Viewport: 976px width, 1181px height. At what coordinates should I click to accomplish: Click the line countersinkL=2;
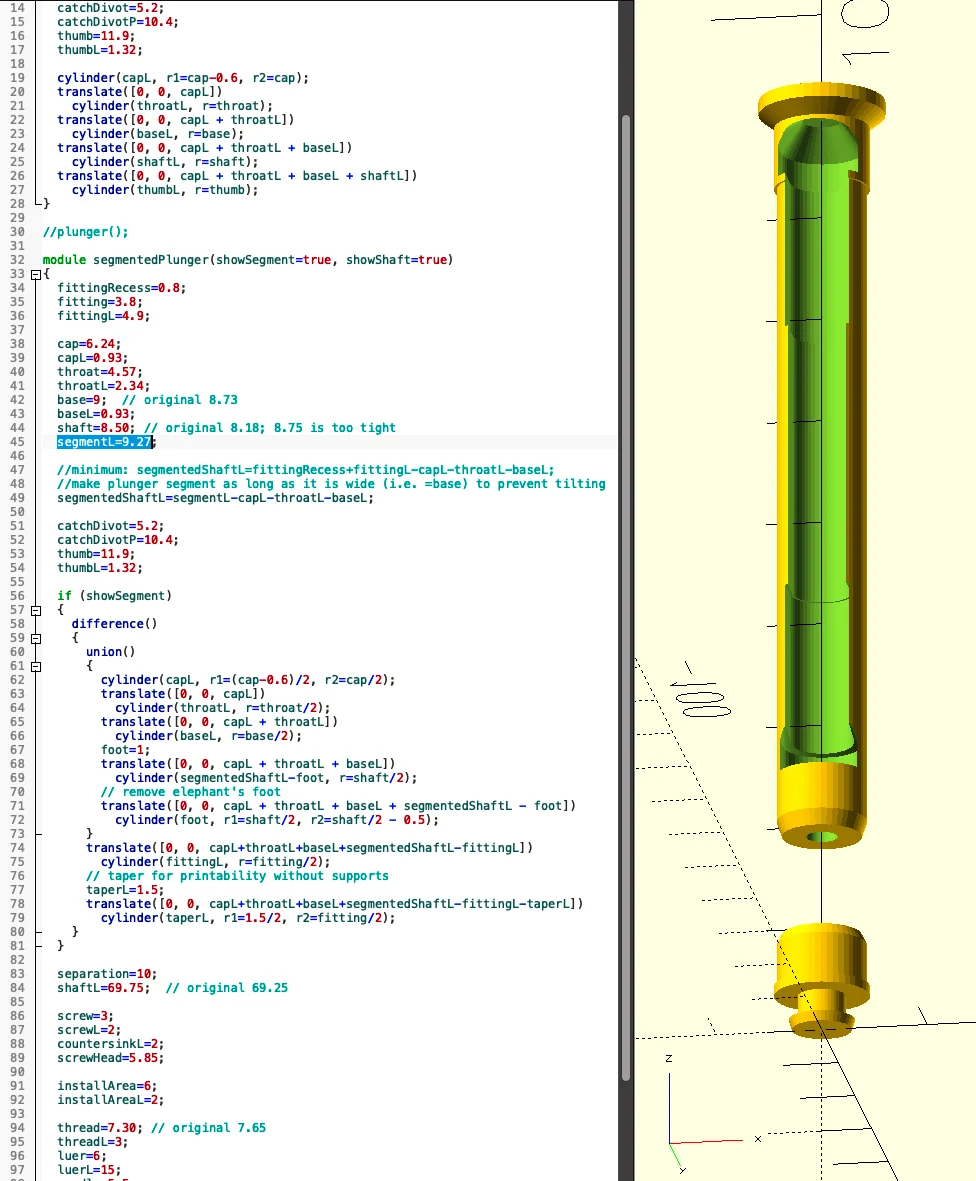tap(111, 1044)
